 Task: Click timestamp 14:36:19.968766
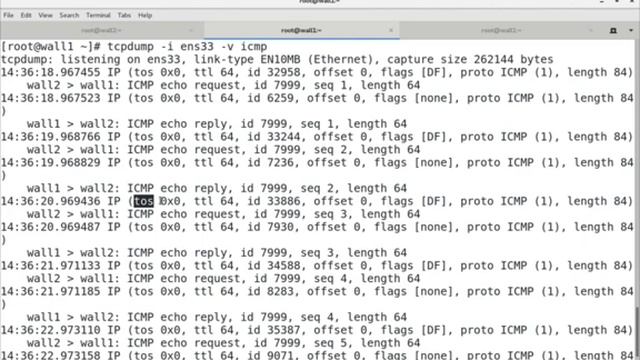[51, 137]
